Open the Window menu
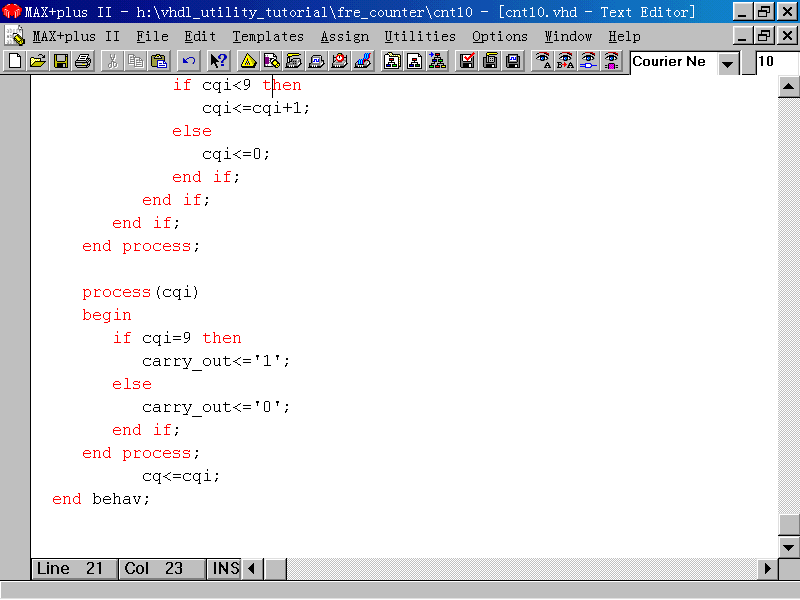 pos(568,37)
